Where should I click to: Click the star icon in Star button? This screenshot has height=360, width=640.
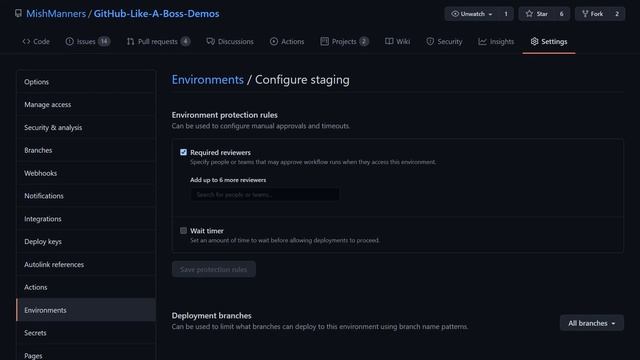point(529,14)
